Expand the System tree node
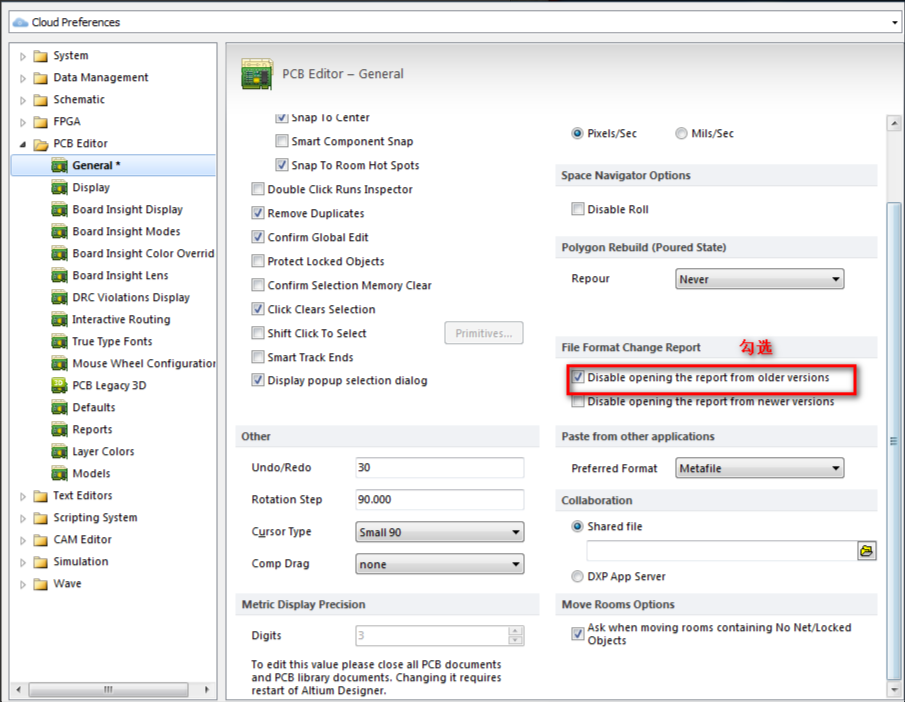 point(23,57)
